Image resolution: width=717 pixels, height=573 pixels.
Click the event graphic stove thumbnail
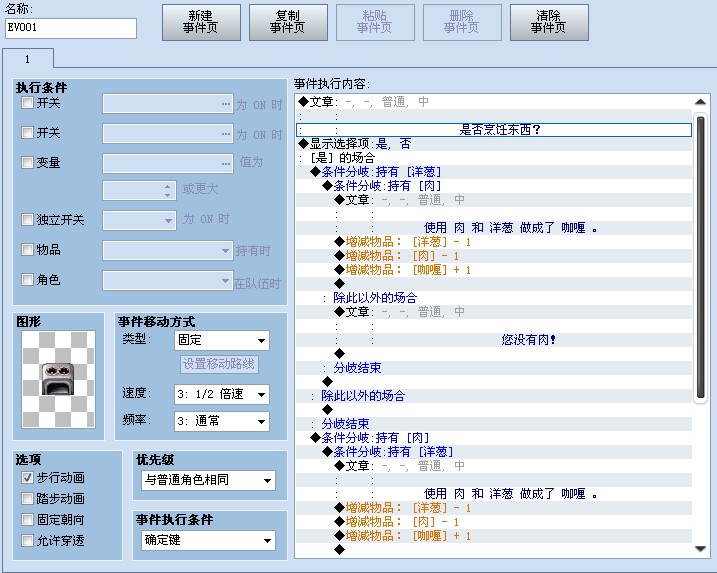coord(59,380)
